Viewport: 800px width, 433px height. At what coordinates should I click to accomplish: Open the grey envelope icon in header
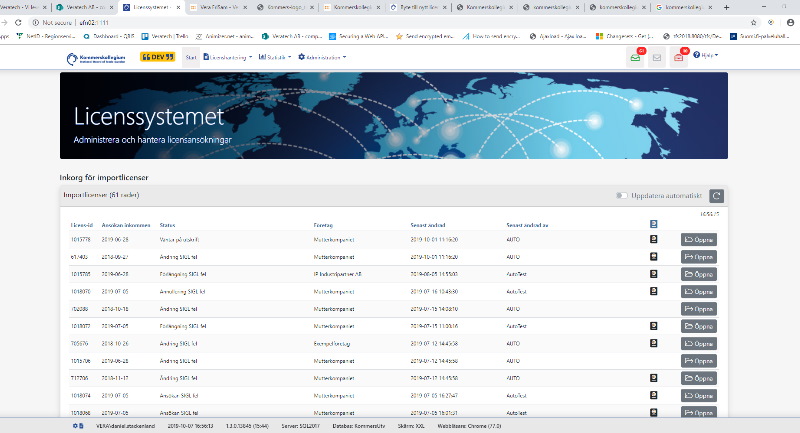click(657, 58)
